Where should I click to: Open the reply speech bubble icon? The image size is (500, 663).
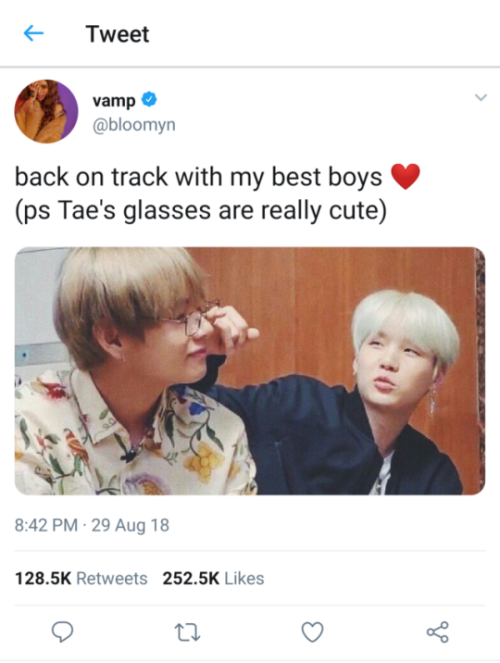click(x=63, y=632)
